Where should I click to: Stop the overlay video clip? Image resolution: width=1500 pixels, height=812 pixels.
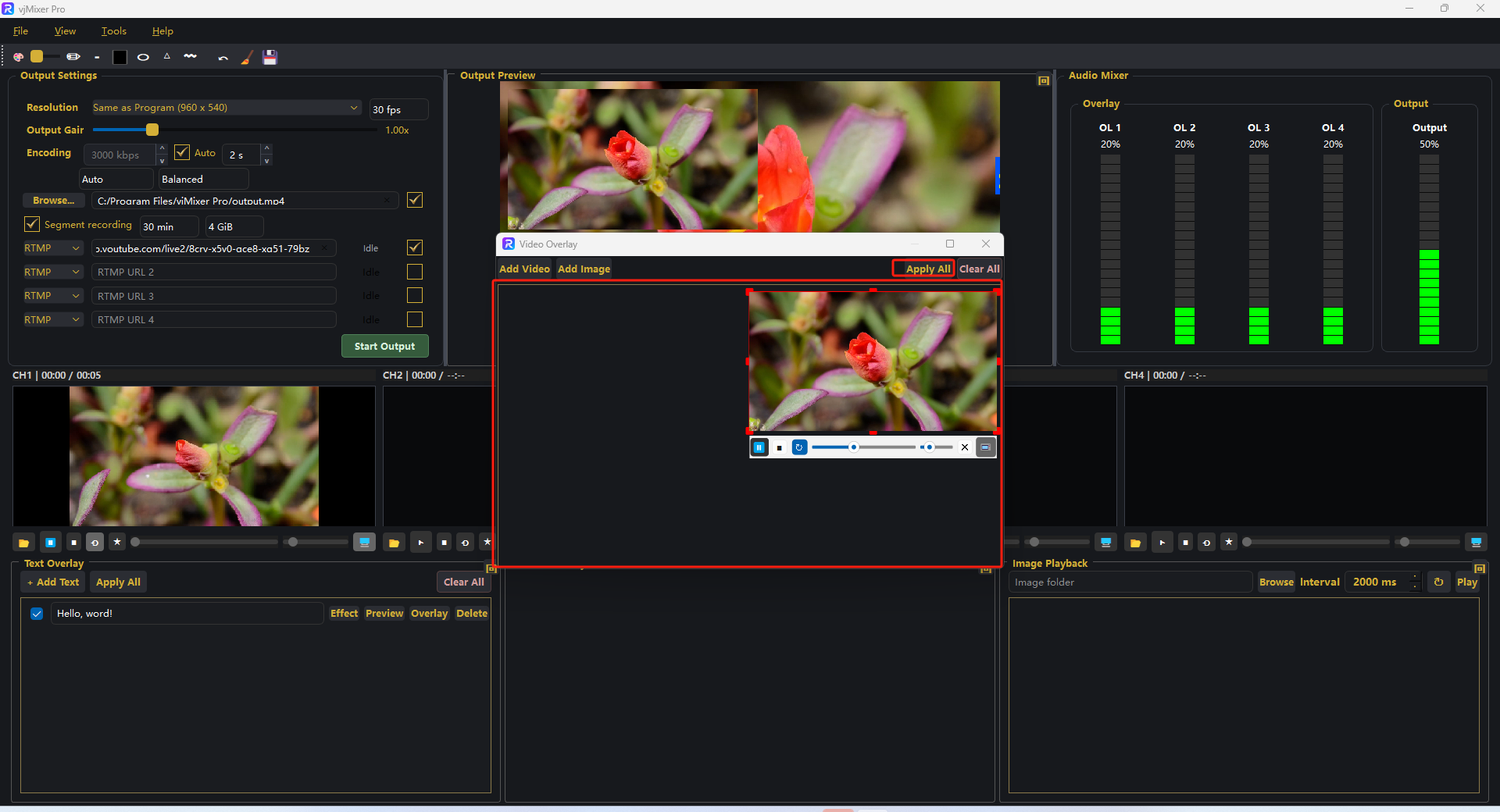(x=780, y=447)
